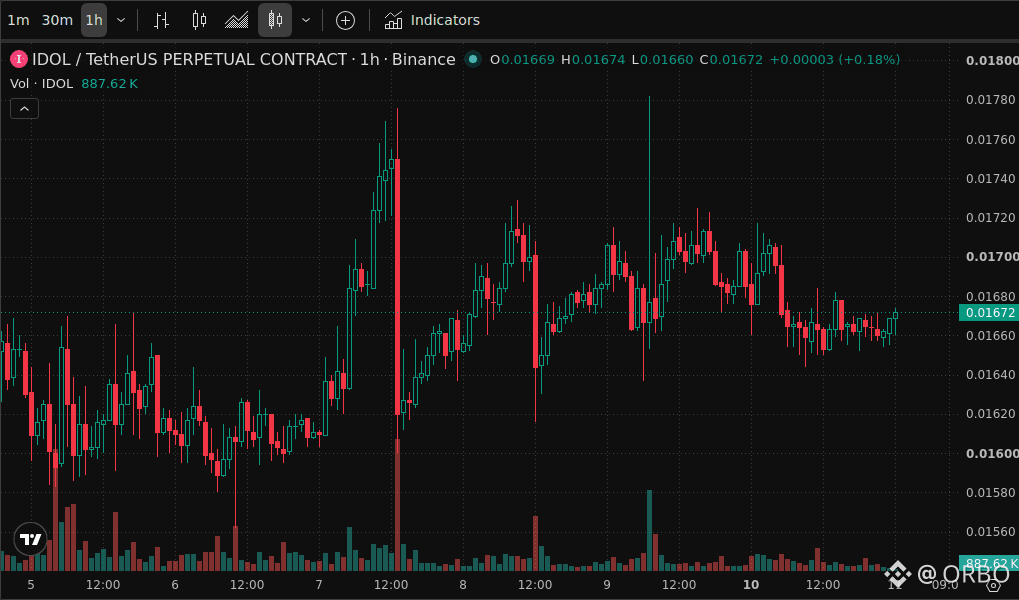Image resolution: width=1019 pixels, height=600 pixels.
Task: Switch to bars chart style
Action: (161, 20)
